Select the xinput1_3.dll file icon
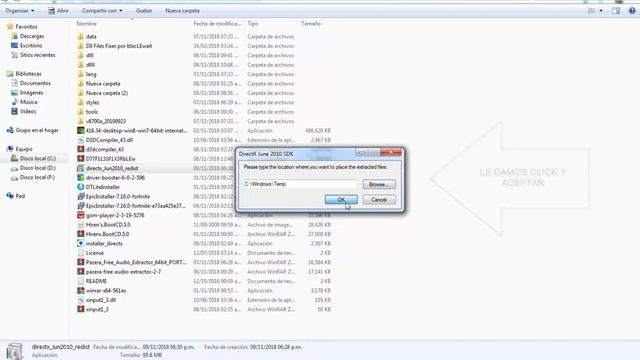 pos(81,300)
